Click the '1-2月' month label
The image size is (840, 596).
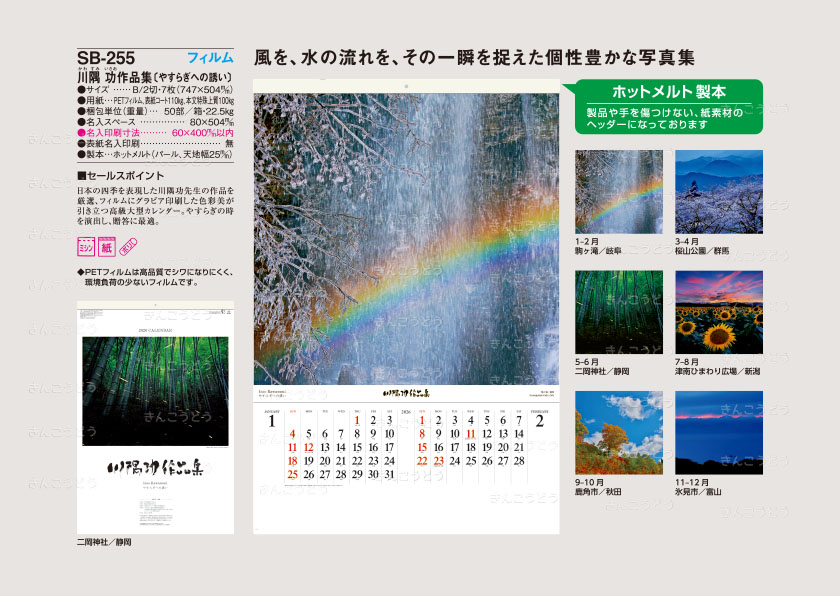pos(587,242)
